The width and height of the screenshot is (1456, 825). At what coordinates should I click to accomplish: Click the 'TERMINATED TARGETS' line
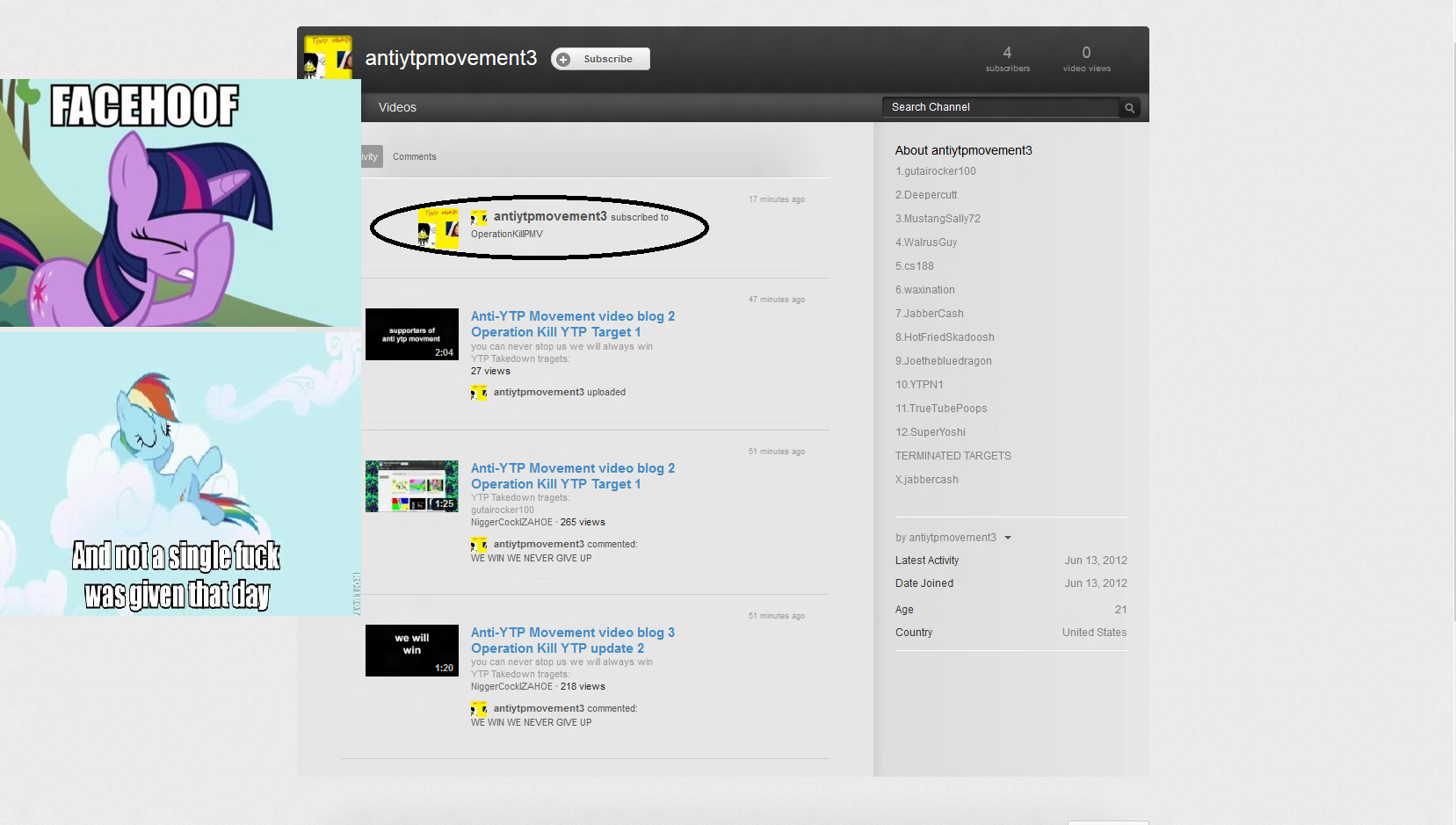coord(953,456)
